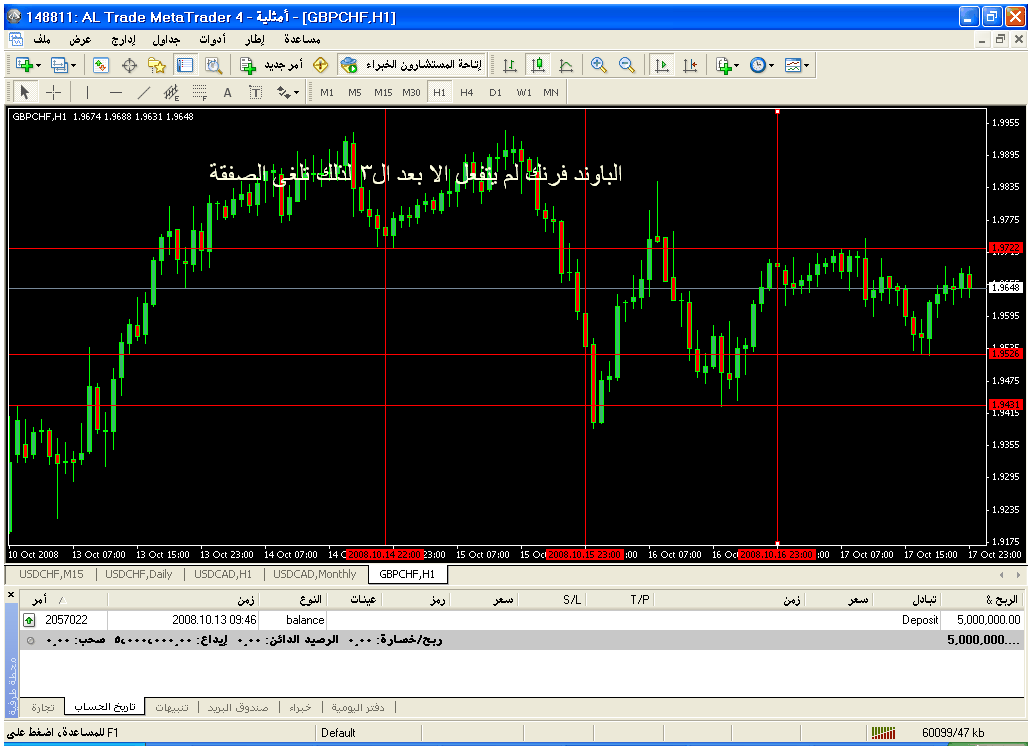Expand the new chart dropdown arrow
Viewport: 1032px width, 746px height.
pyautogui.click(x=38, y=65)
